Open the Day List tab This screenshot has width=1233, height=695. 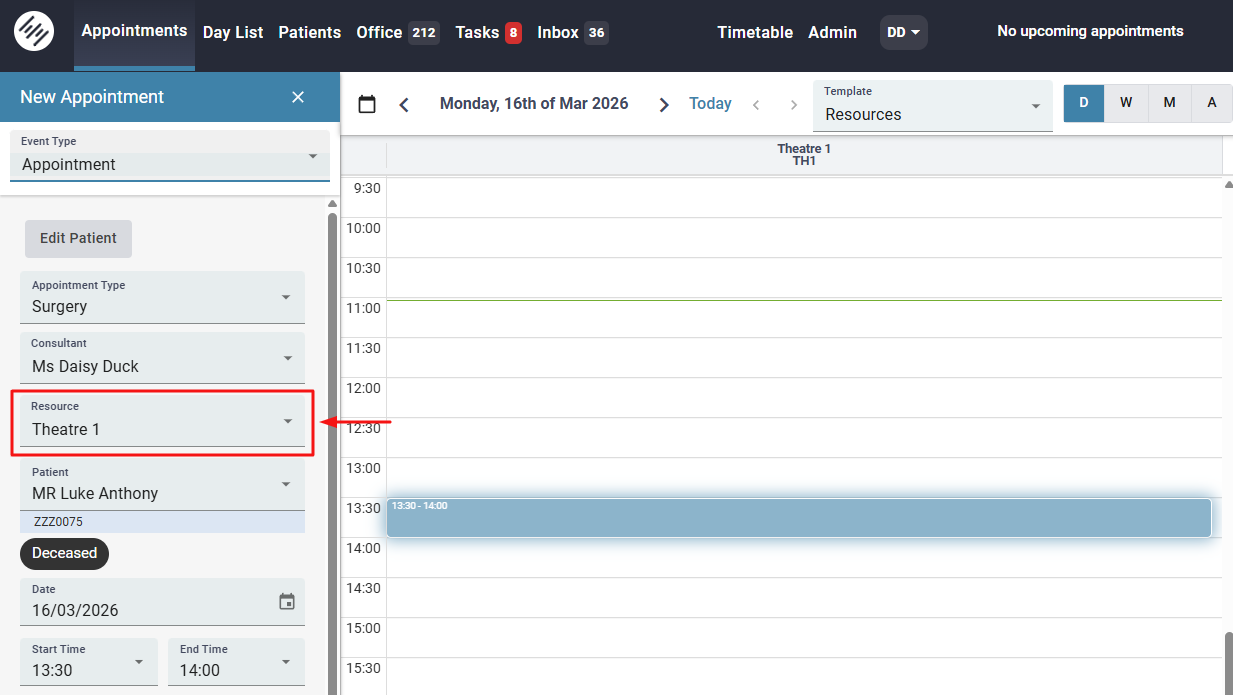233,32
